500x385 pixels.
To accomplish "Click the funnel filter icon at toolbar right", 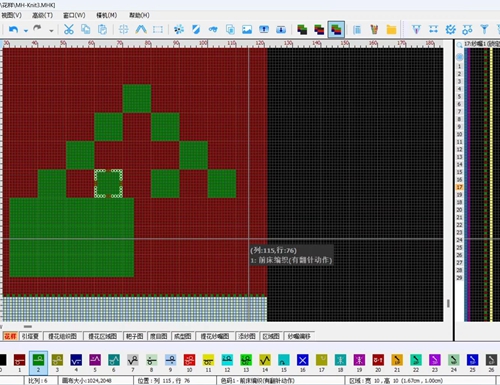I will point(484,29).
